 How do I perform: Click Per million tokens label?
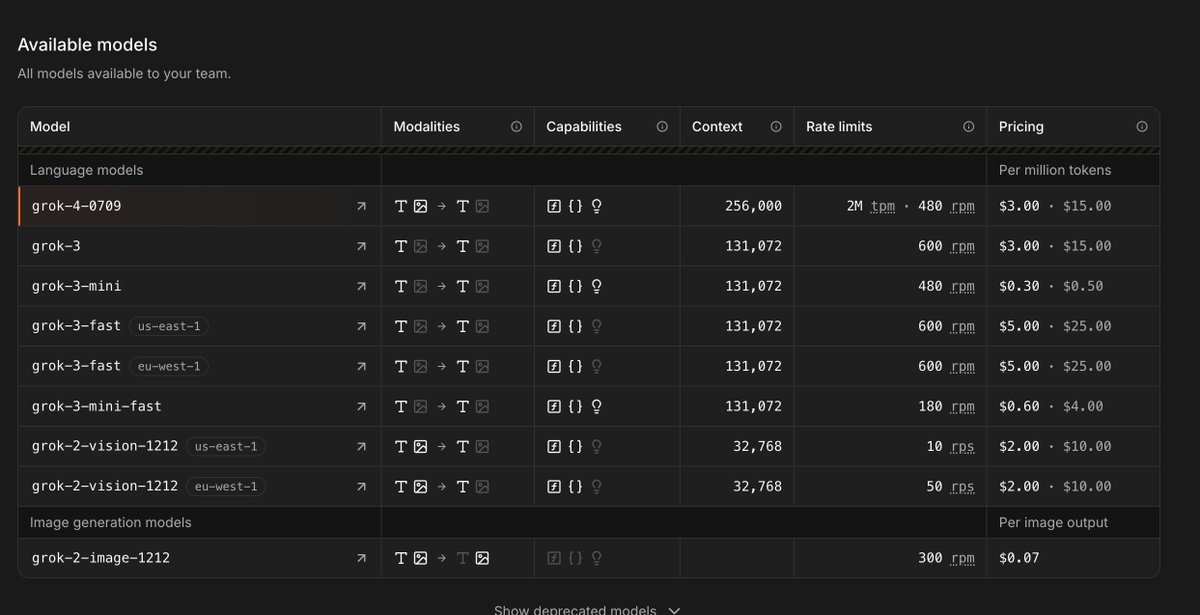[x=1055, y=170]
